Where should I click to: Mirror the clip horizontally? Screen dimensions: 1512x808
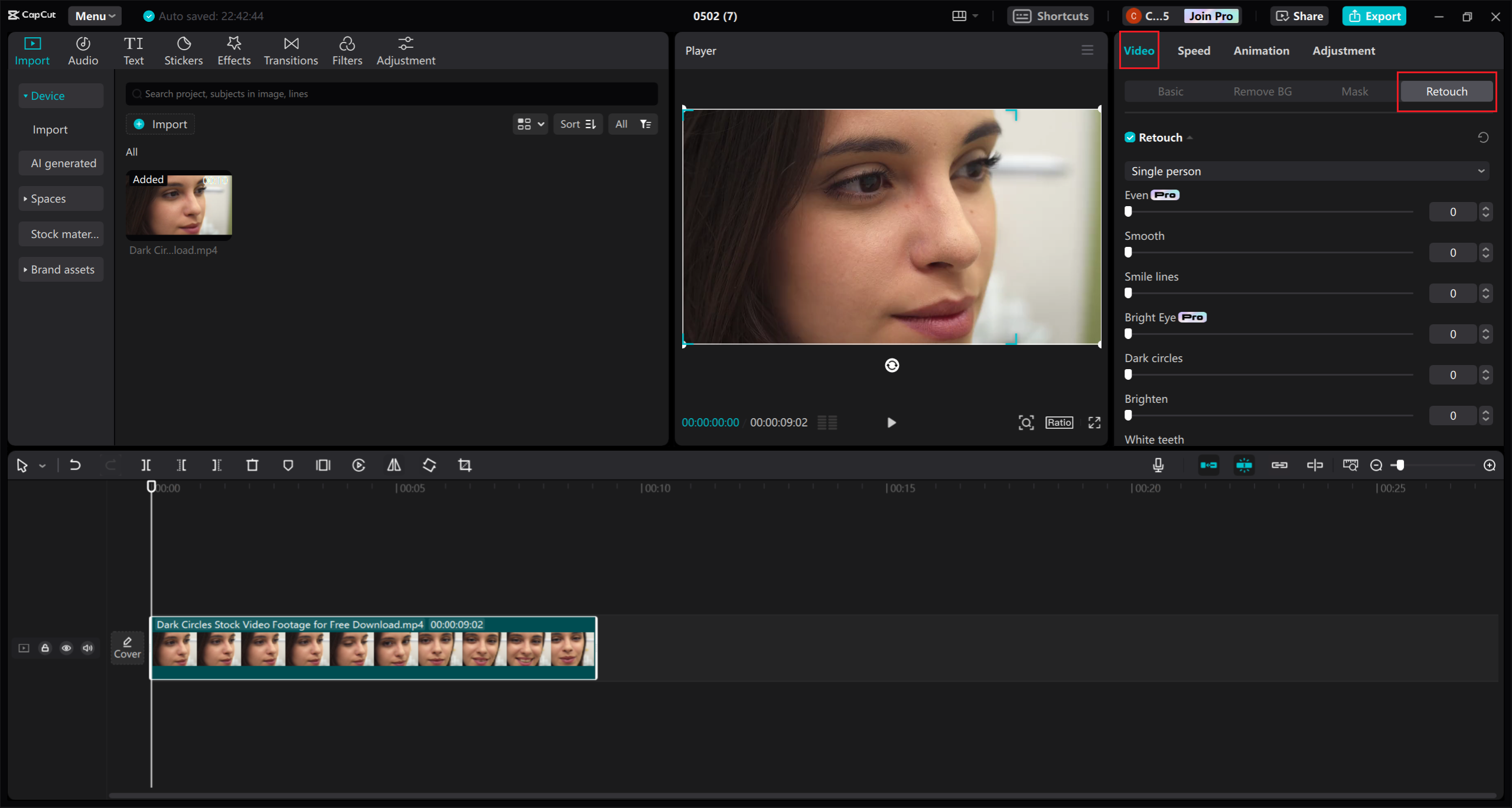tap(394, 465)
